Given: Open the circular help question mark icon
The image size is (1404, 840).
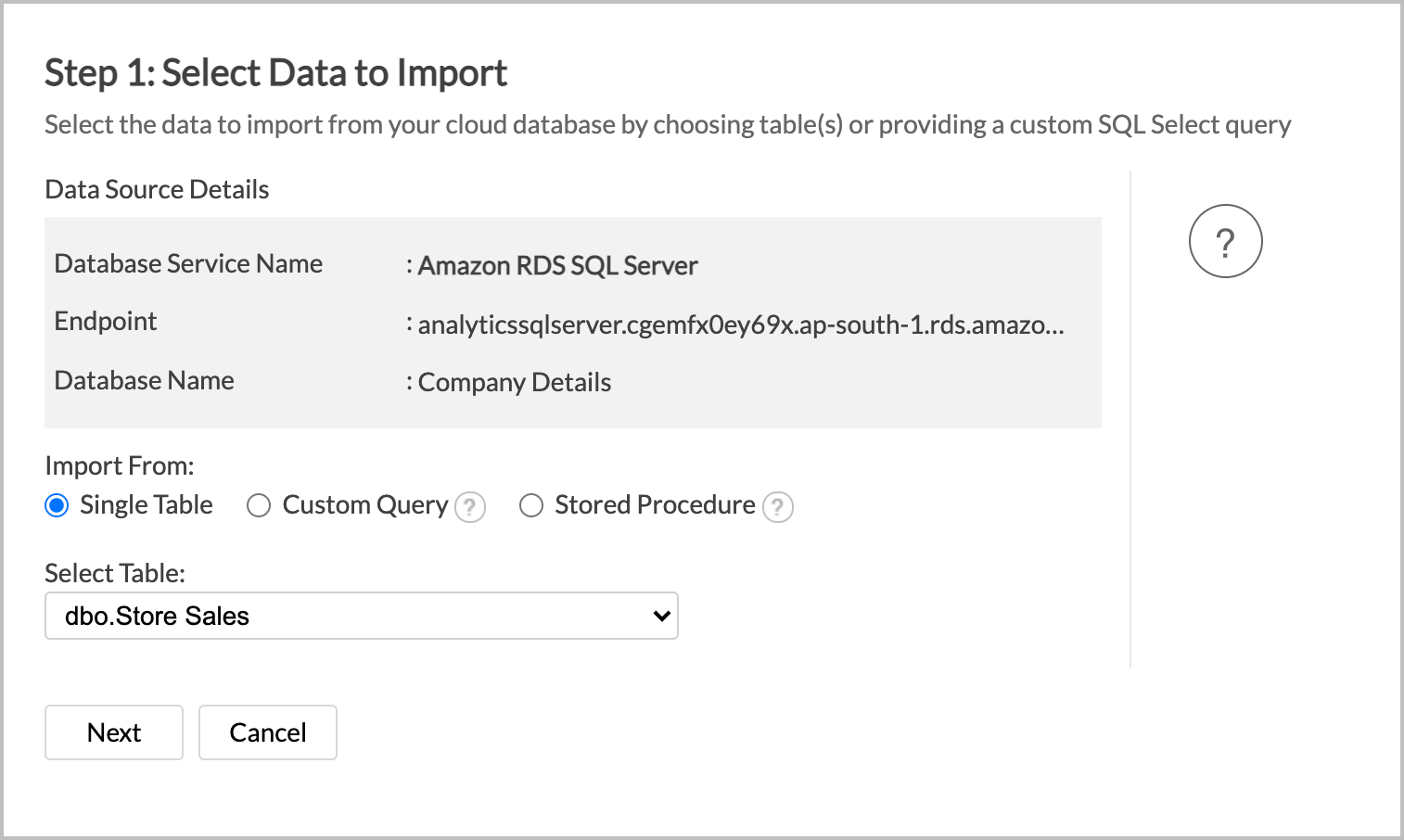Looking at the screenshot, I should click(1225, 240).
